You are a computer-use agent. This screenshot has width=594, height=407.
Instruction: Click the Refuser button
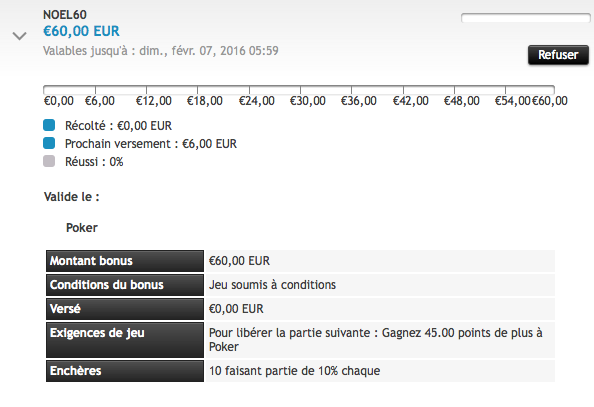pos(558,55)
